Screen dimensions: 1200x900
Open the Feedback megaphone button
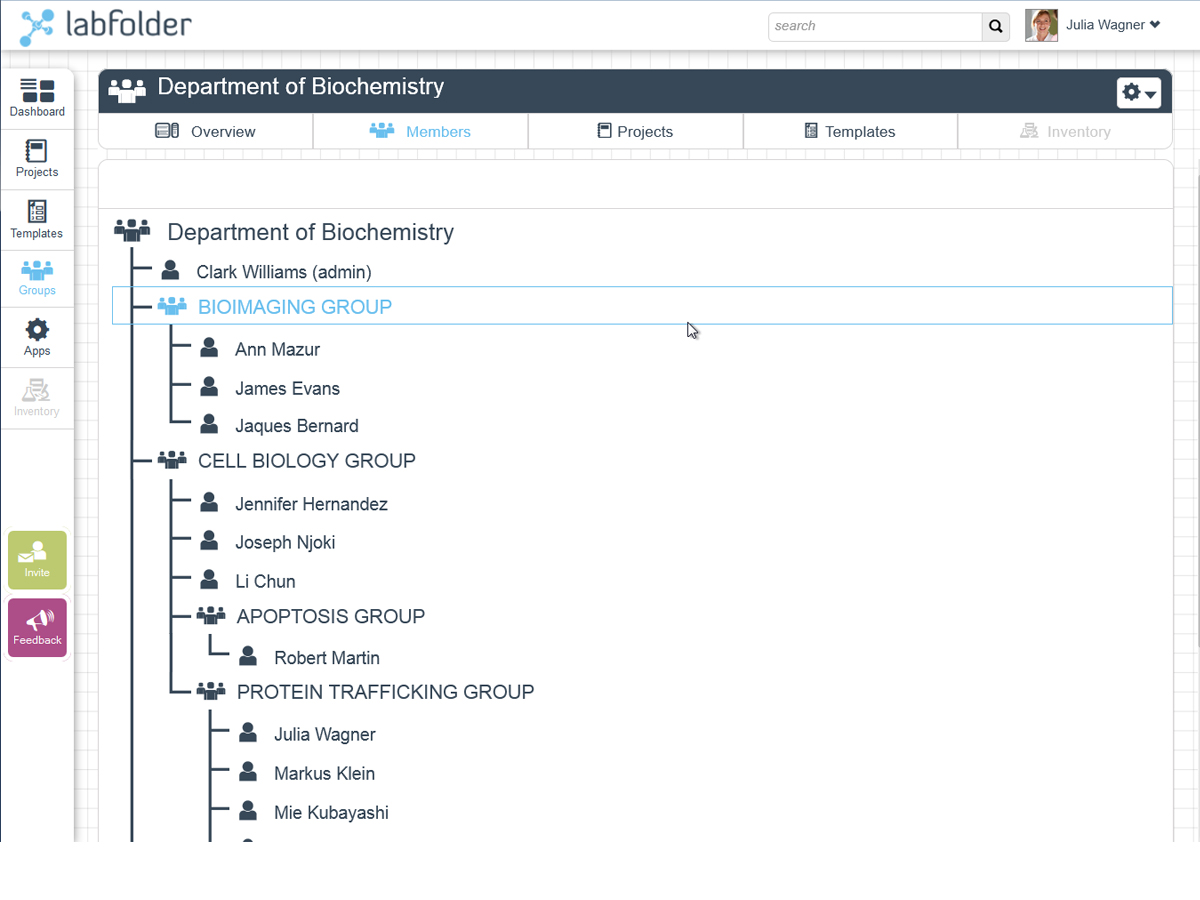(x=37, y=627)
